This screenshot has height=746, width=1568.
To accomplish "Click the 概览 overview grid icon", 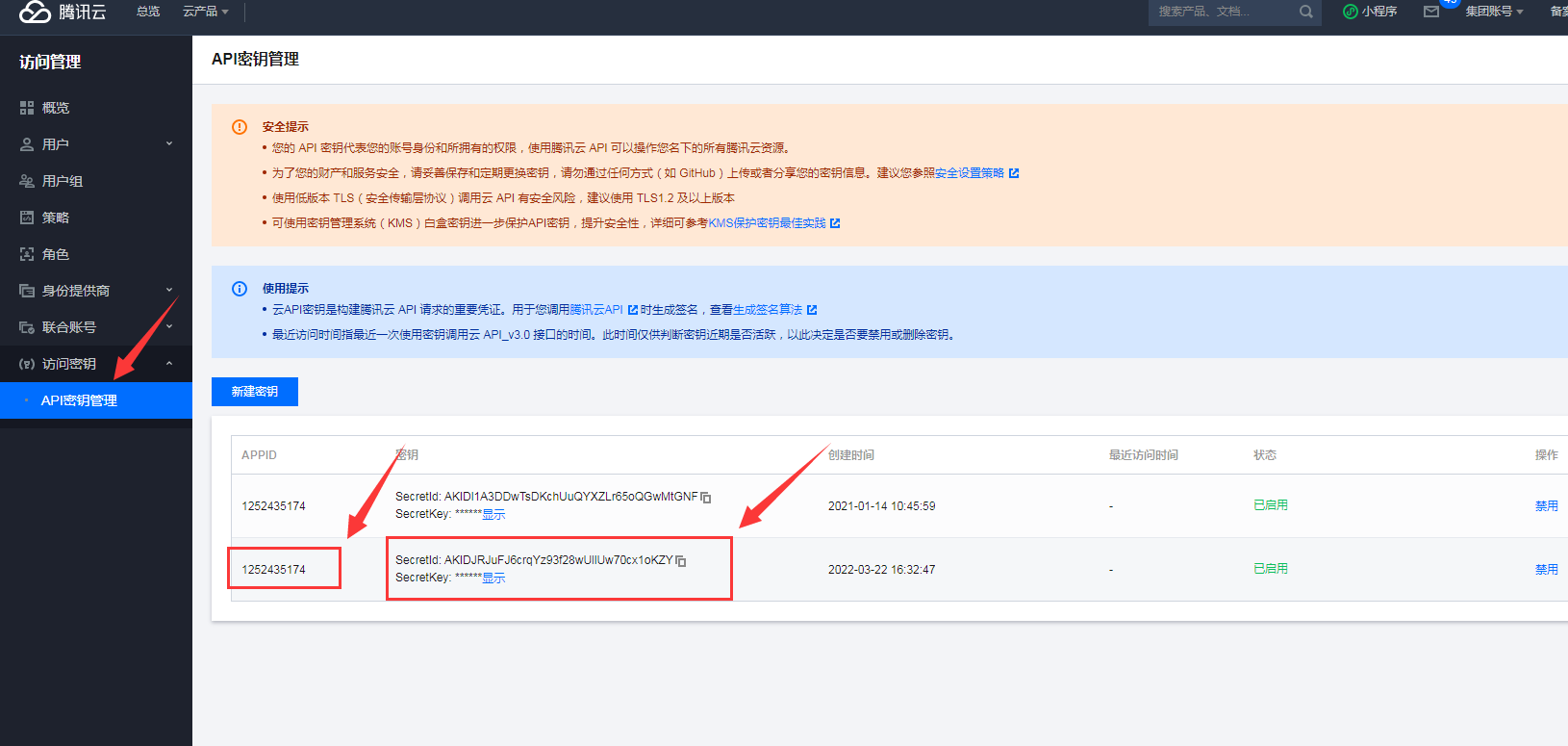I will [x=27, y=108].
